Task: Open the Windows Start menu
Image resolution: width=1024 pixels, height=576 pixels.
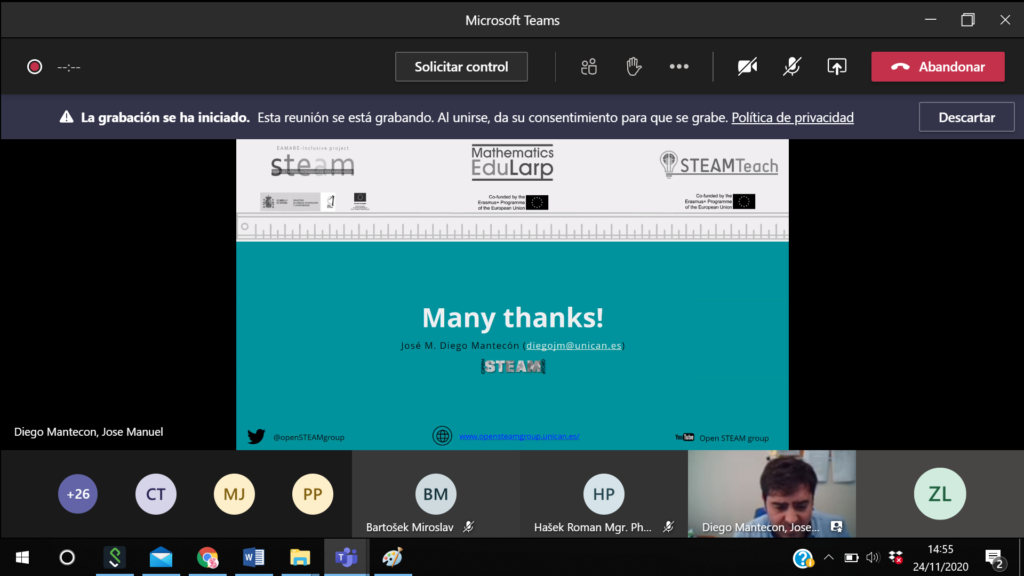Action: (x=22, y=558)
